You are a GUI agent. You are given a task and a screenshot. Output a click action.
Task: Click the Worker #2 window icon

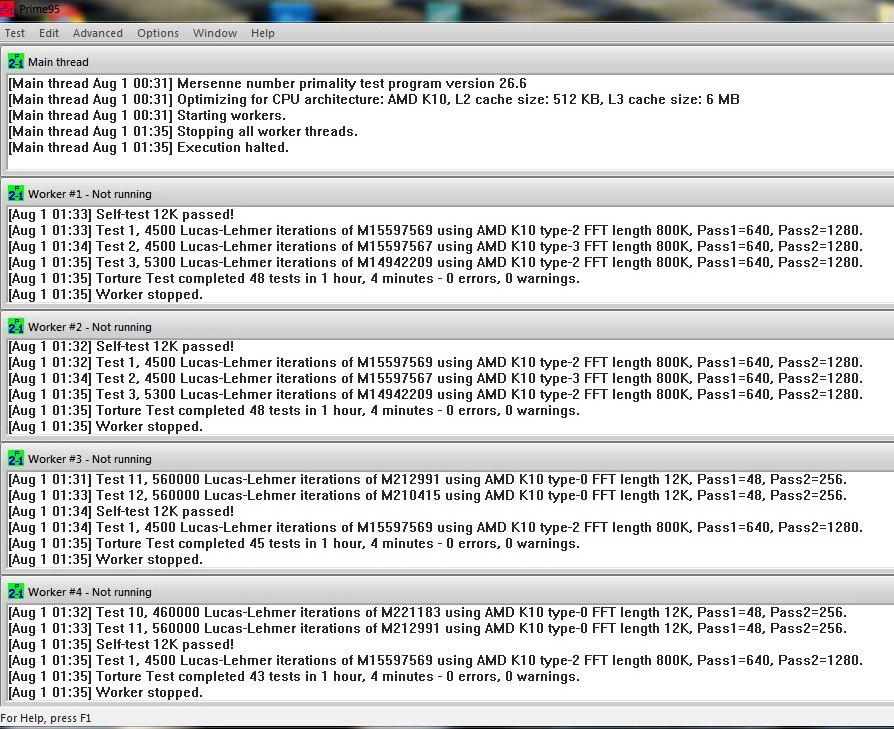16,327
